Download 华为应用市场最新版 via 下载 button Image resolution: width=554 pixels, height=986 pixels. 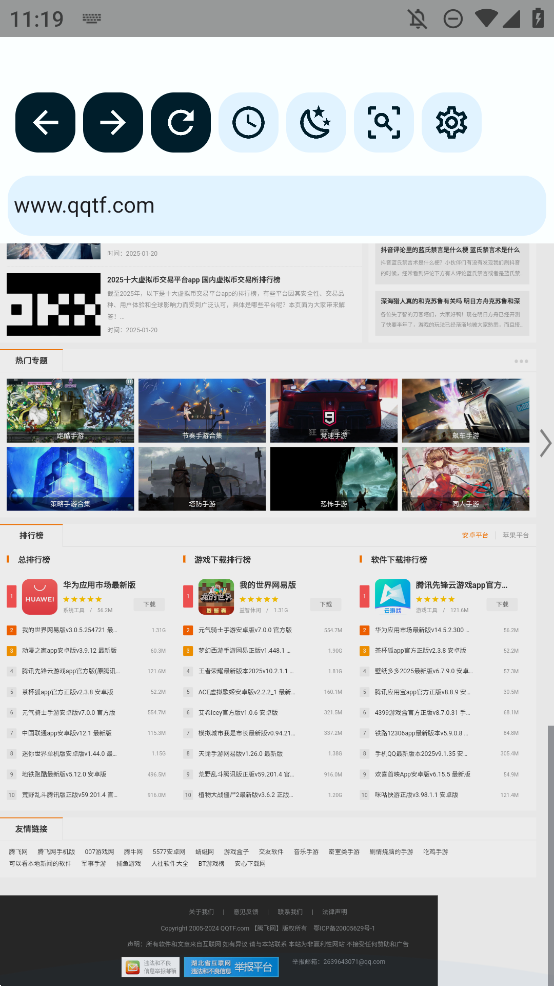pos(149,604)
